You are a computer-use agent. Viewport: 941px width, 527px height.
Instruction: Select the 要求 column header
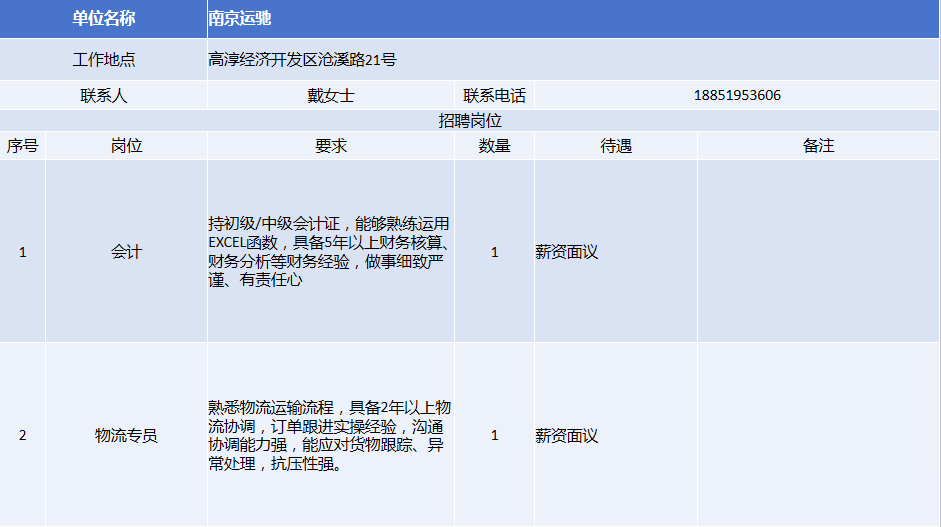click(330, 146)
